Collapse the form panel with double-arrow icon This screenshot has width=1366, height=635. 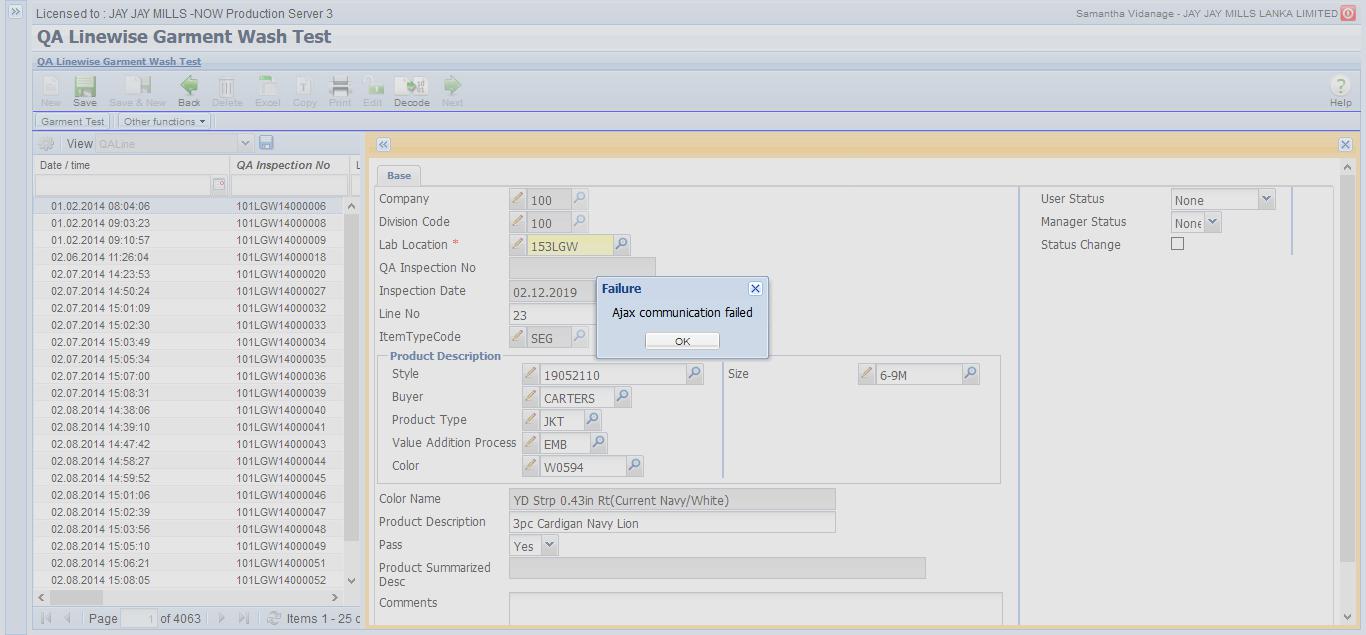coord(383,145)
